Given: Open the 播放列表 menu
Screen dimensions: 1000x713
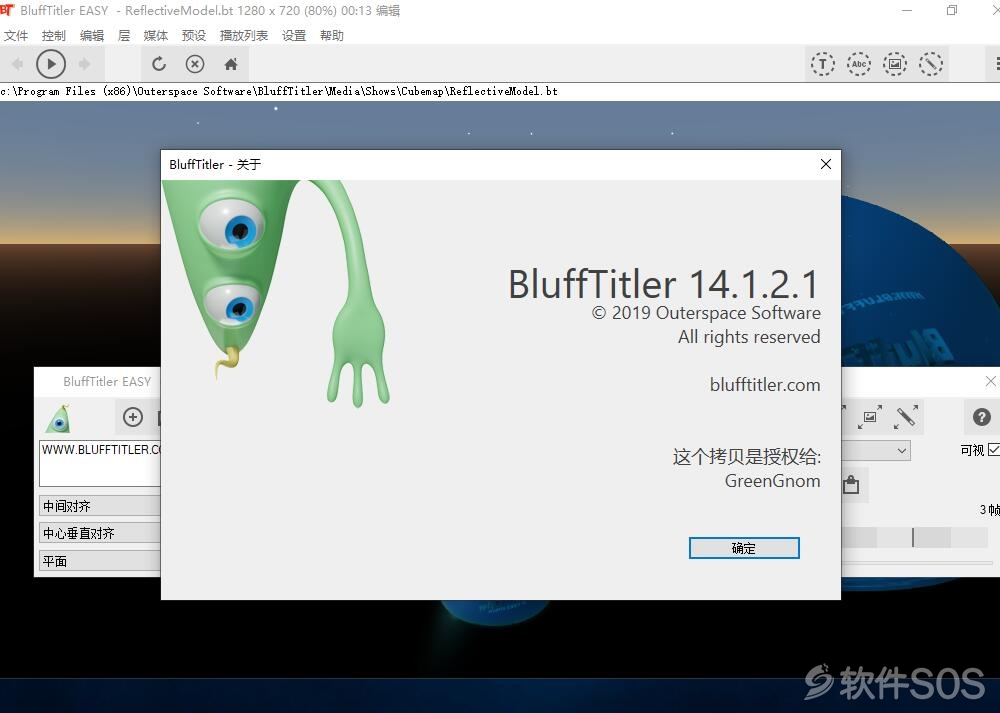Looking at the screenshot, I should [x=244, y=36].
